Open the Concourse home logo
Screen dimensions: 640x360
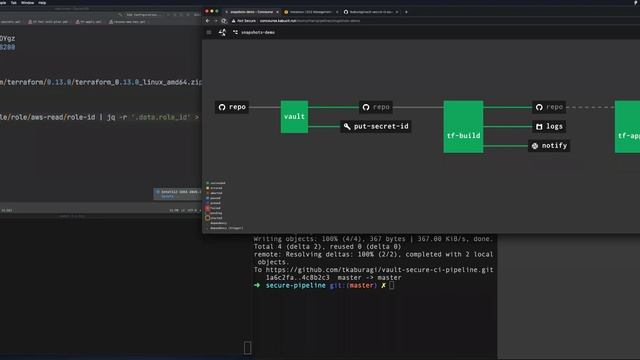222,32
